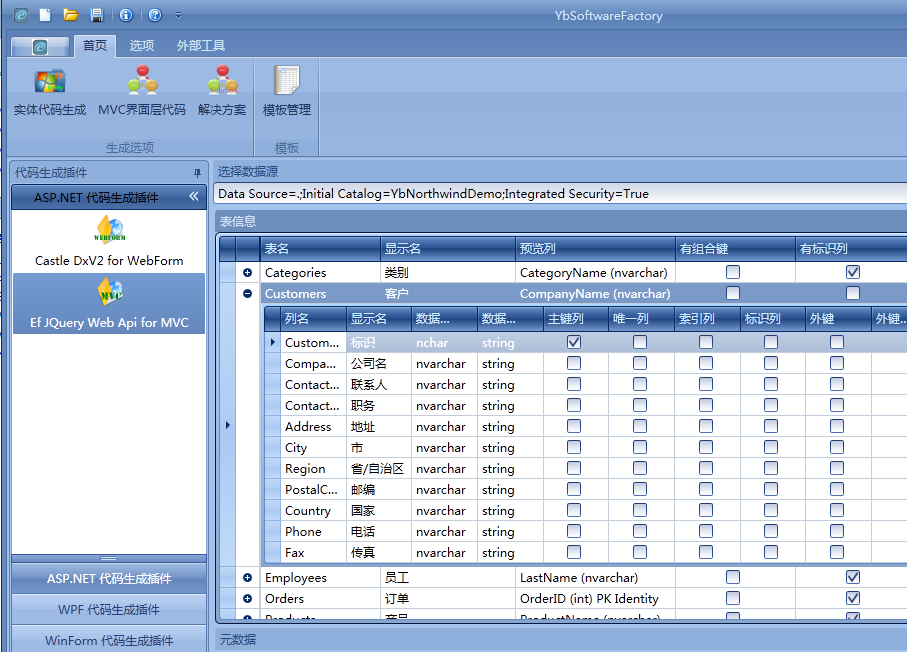Open info using the blue i icon

(x=126, y=15)
